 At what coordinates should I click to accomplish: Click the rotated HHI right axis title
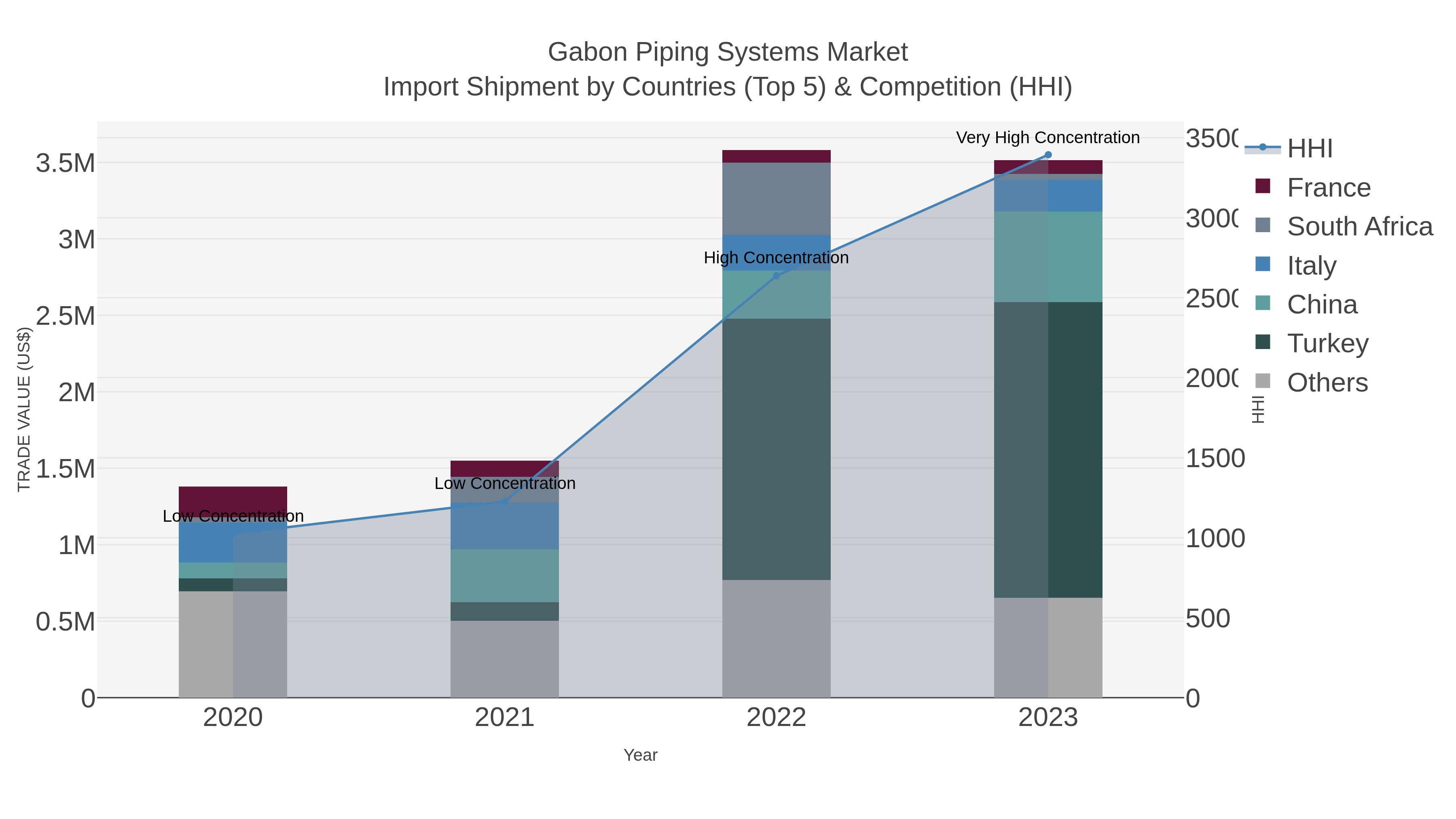tap(1257, 409)
